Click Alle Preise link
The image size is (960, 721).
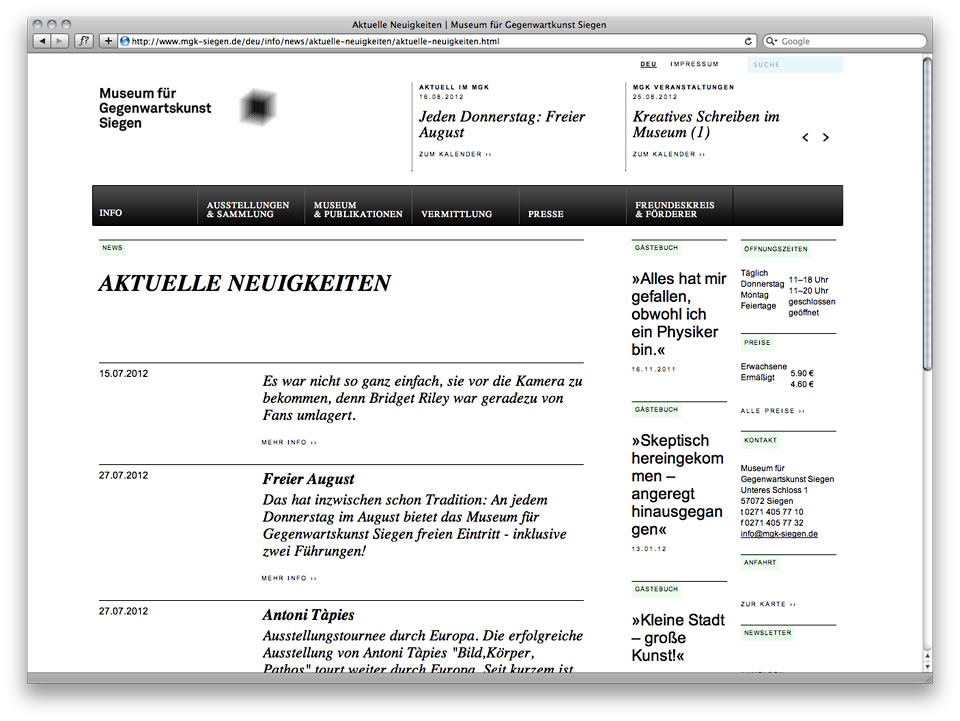pyautogui.click(x=772, y=411)
